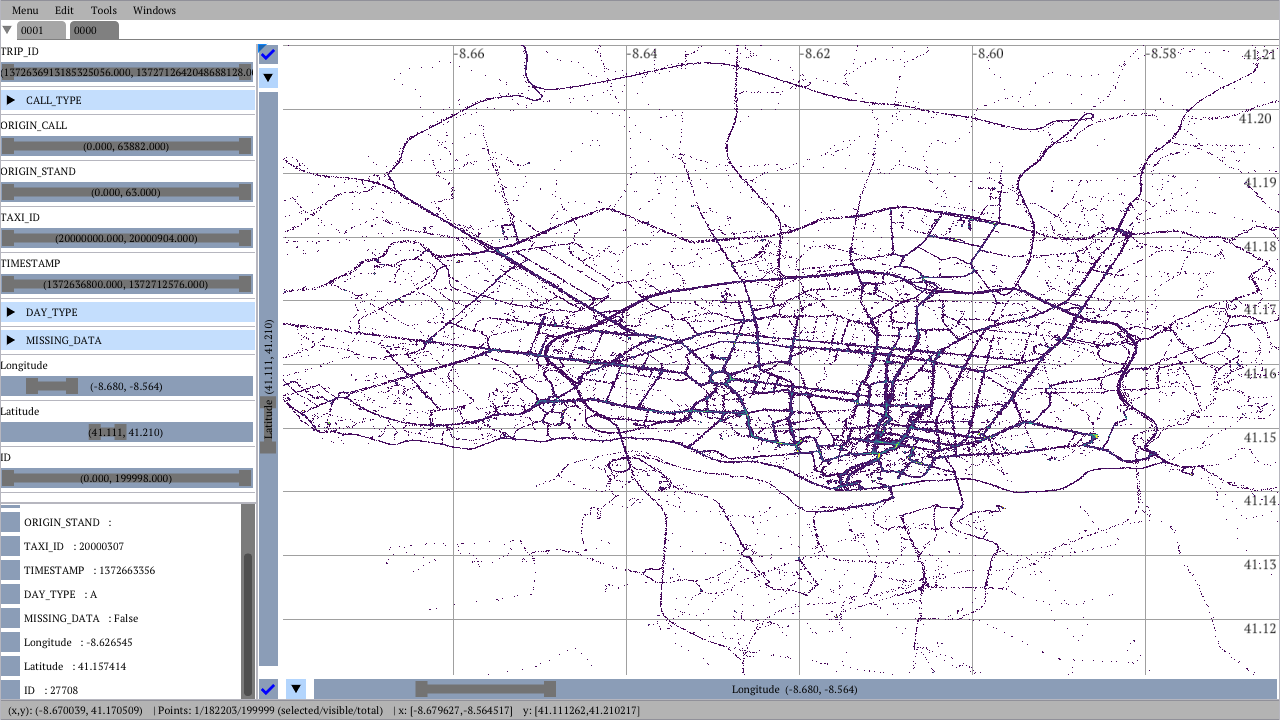Toggle the checkmark above the vertical Latitude axis

tap(268, 53)
